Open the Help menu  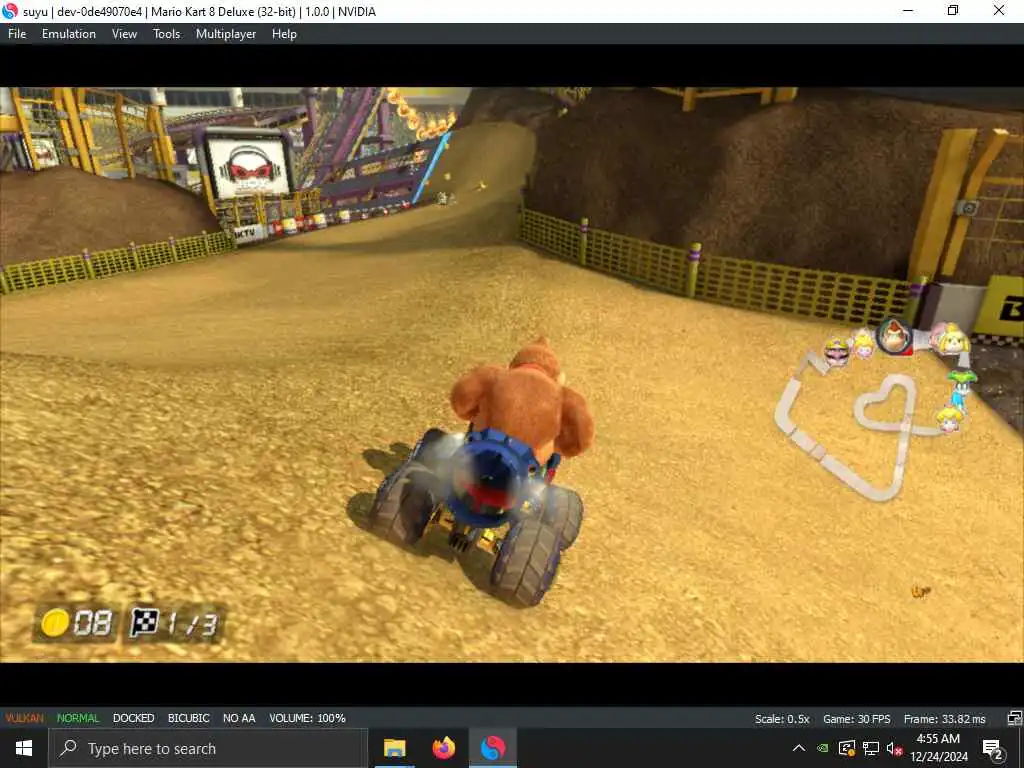click(x=284, y=34)
